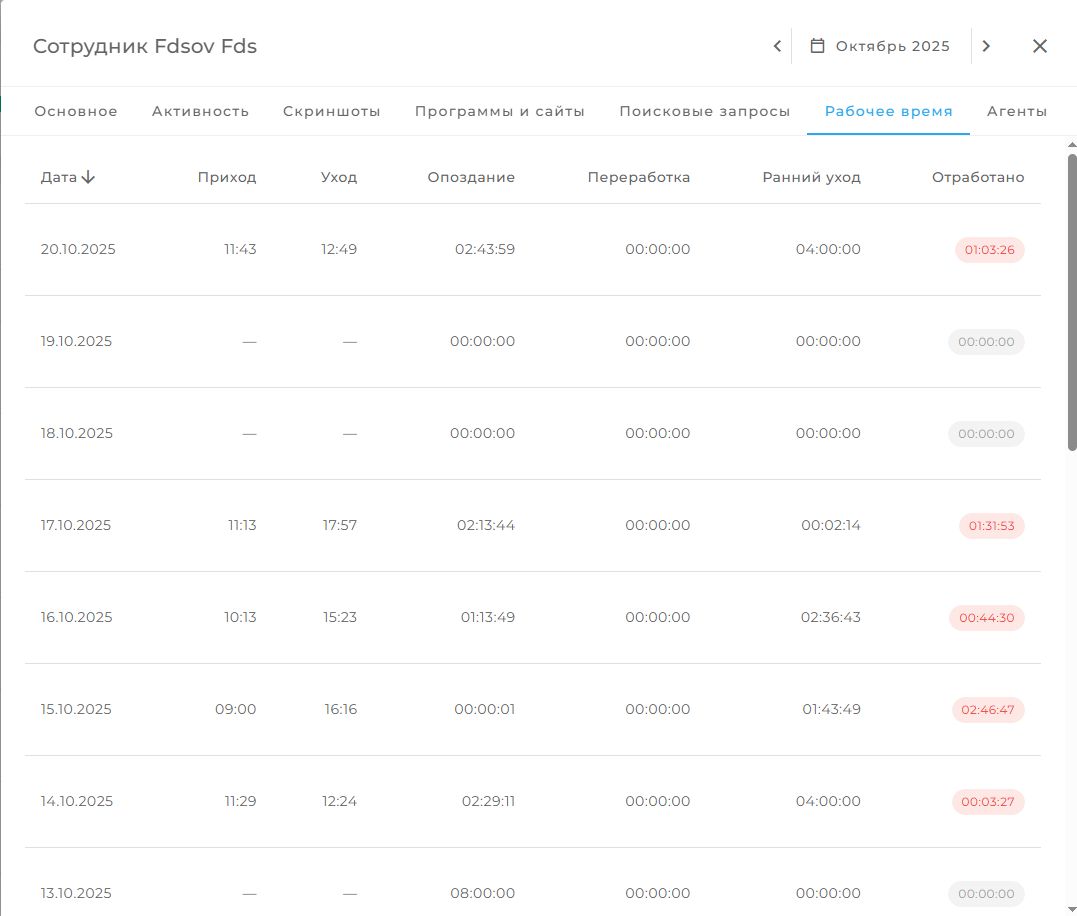Click the Отработано column header

click(978, 177)
